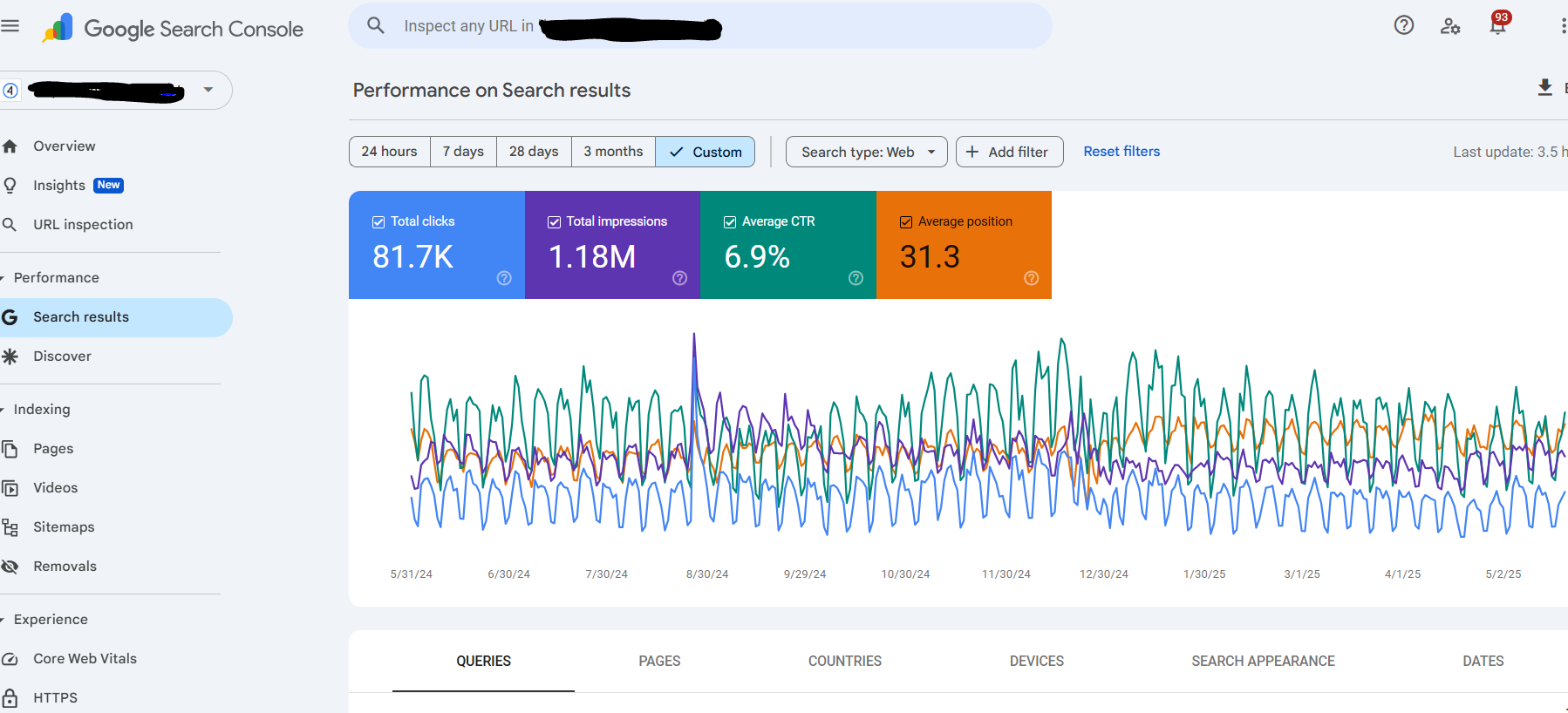Toggle the Average CTR checkbox

[730, 222]
